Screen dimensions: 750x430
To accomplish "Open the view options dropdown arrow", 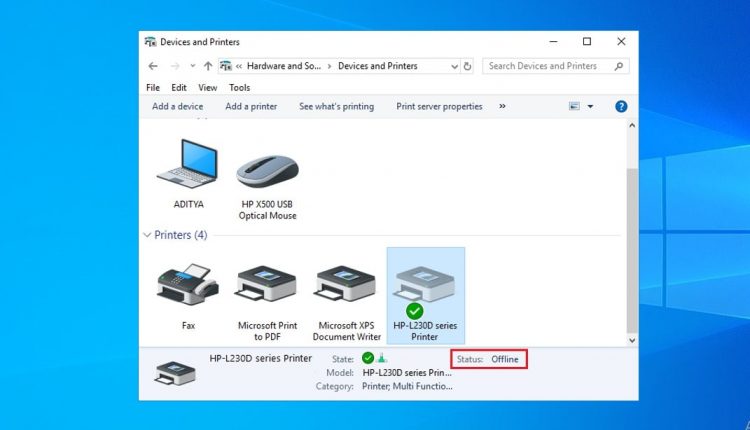I will (x=590, y=106).
